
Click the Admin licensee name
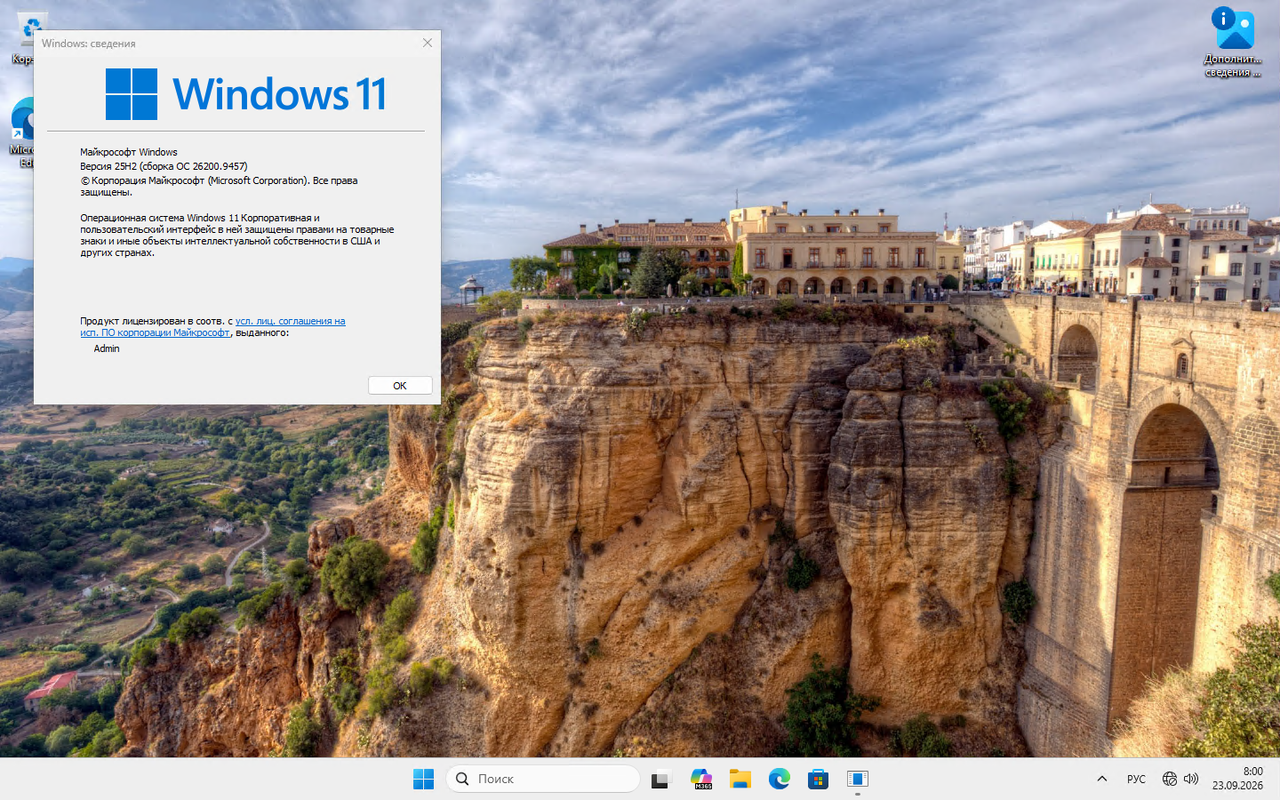click(x=107, y=349)
